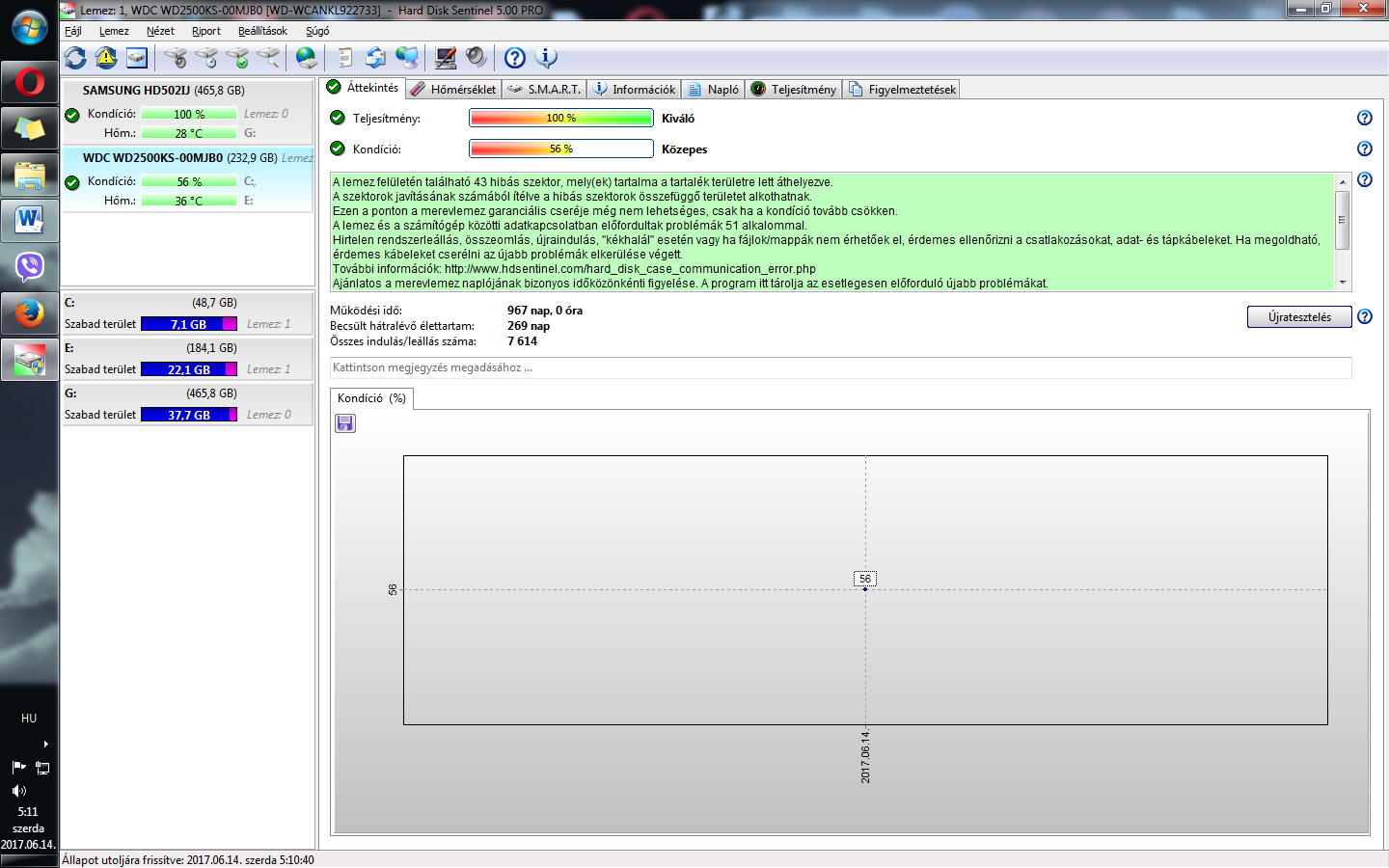Click the description box scroll-up arrow
1389x868 pixels.
[1343, 181]
